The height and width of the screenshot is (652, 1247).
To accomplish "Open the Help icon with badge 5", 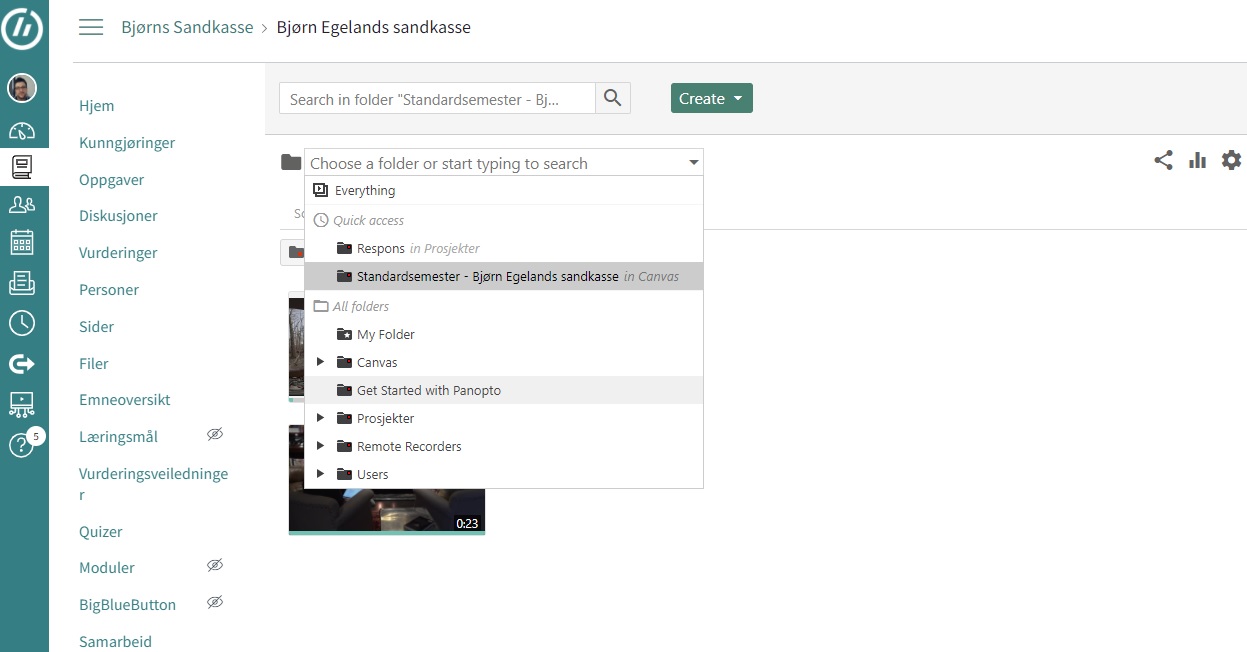I will pyautogui.click(x=22, y=444).
